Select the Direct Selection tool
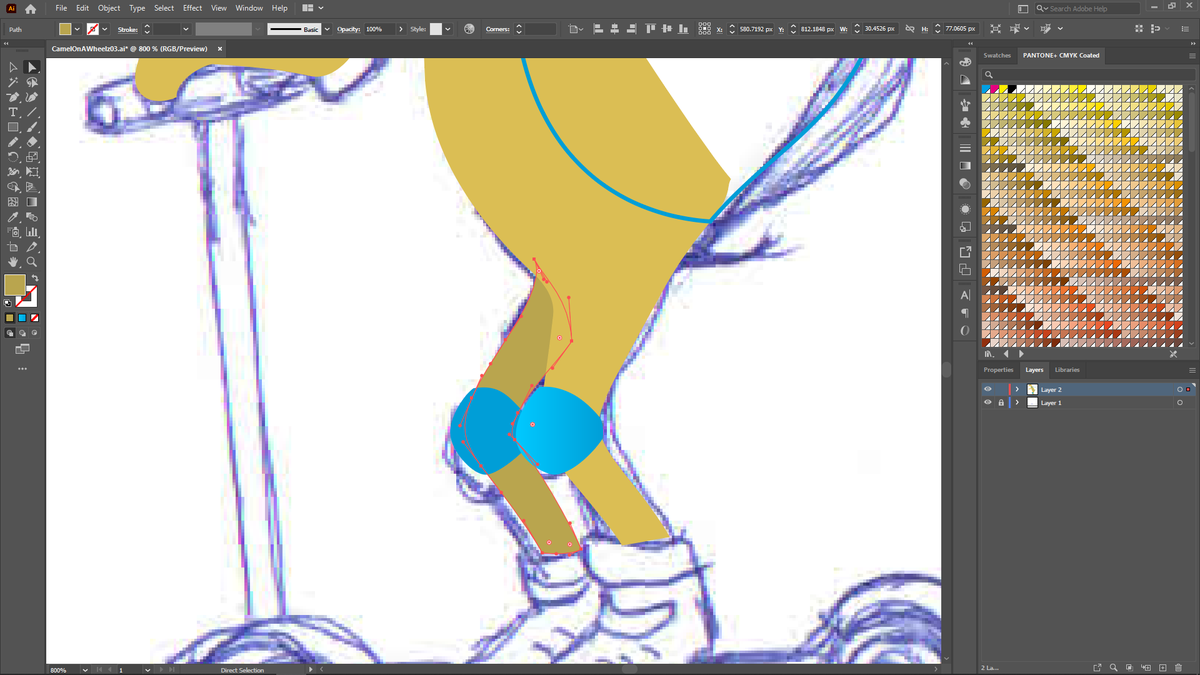Viewport: 1200px width, 675px height. click(x=32, y=67)
